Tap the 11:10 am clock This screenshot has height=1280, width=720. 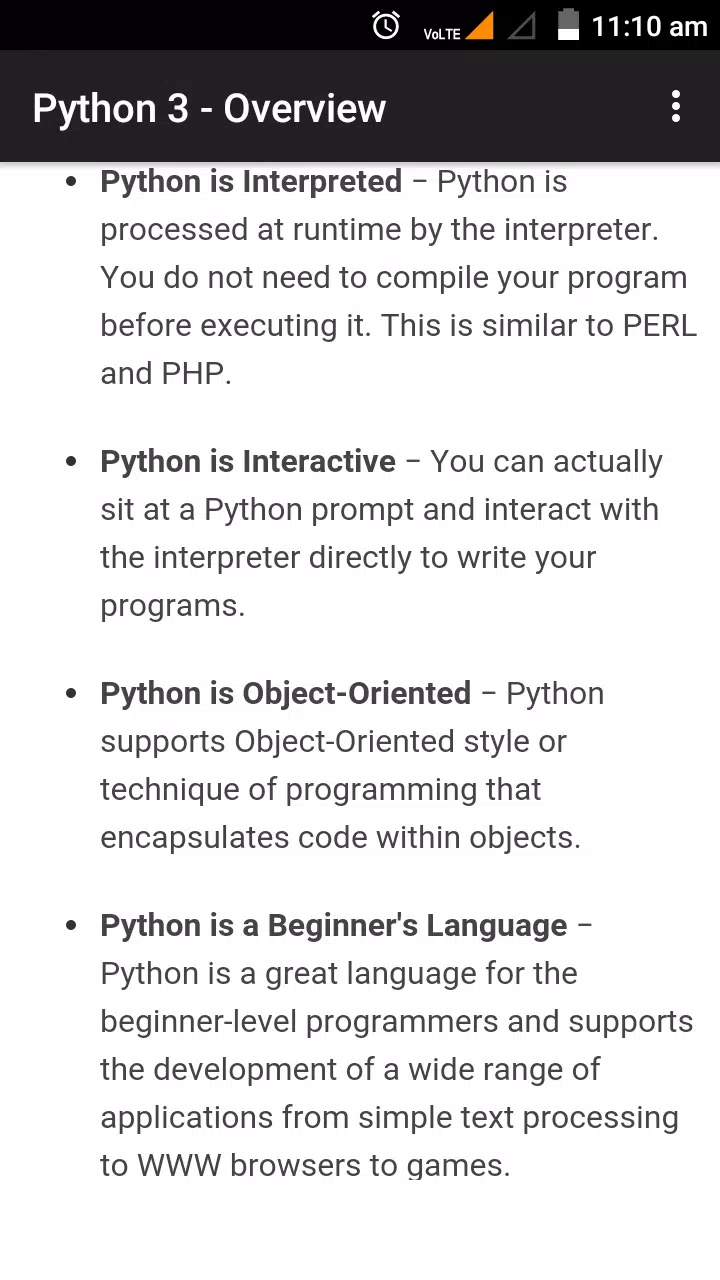pyautogui.click(x=649, y=26)
